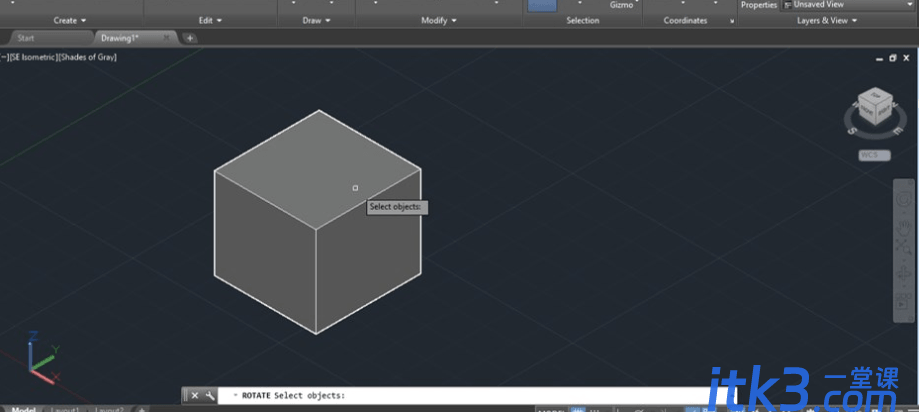The image size is (919, 413).
Task: Open ShowMotion in navigation bar
Action: pyautogui.click(x=903, y=303)
